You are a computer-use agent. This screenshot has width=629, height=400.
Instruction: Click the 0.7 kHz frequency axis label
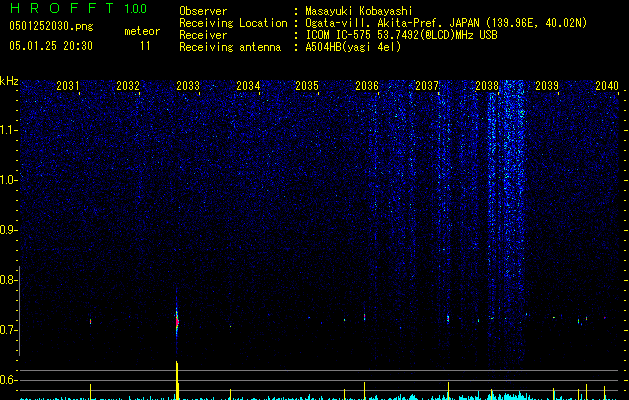coord(8,330)
